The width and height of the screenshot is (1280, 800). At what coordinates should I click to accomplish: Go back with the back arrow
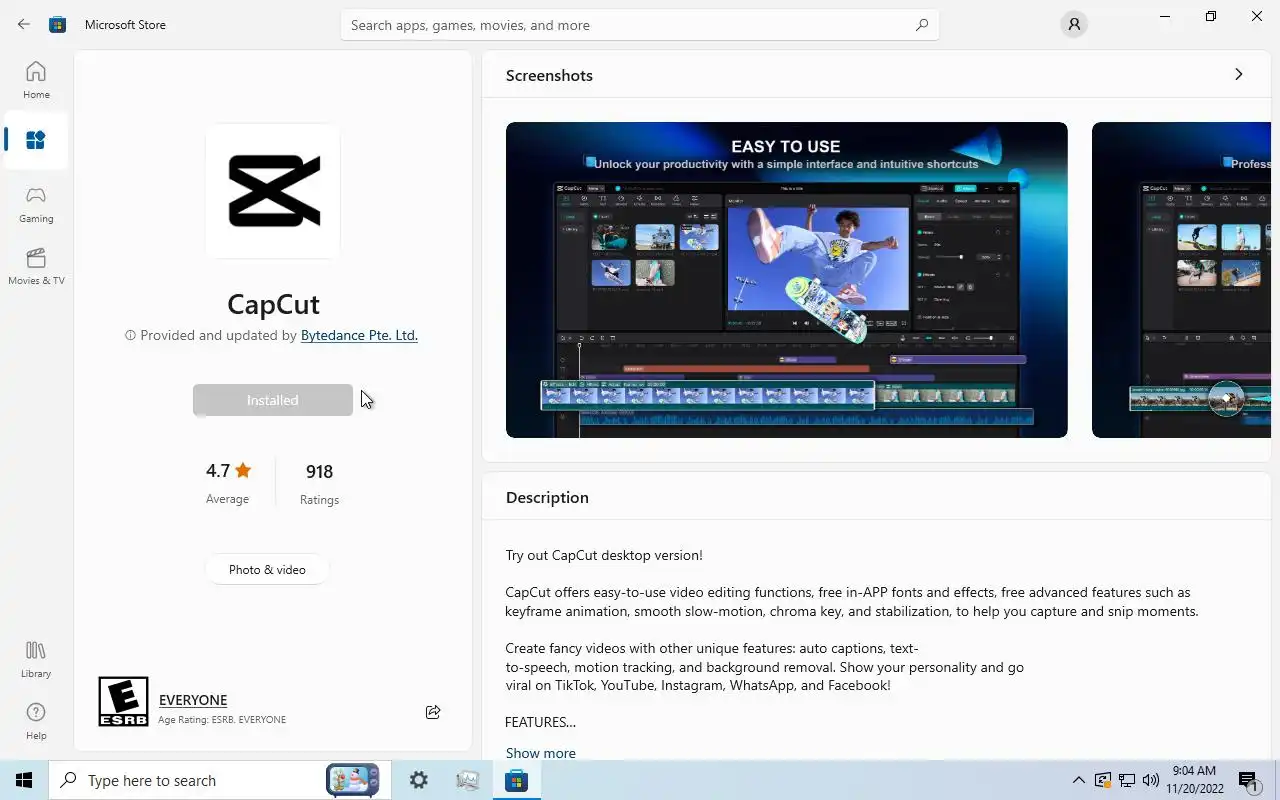24,24
